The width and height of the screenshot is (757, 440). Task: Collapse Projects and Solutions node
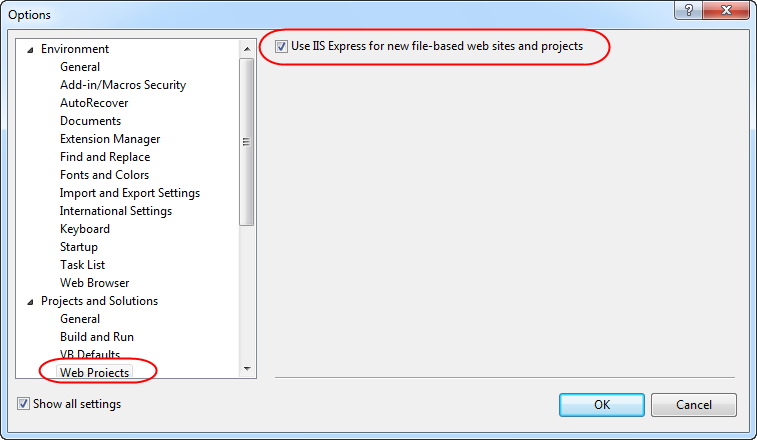pos(29,301)
